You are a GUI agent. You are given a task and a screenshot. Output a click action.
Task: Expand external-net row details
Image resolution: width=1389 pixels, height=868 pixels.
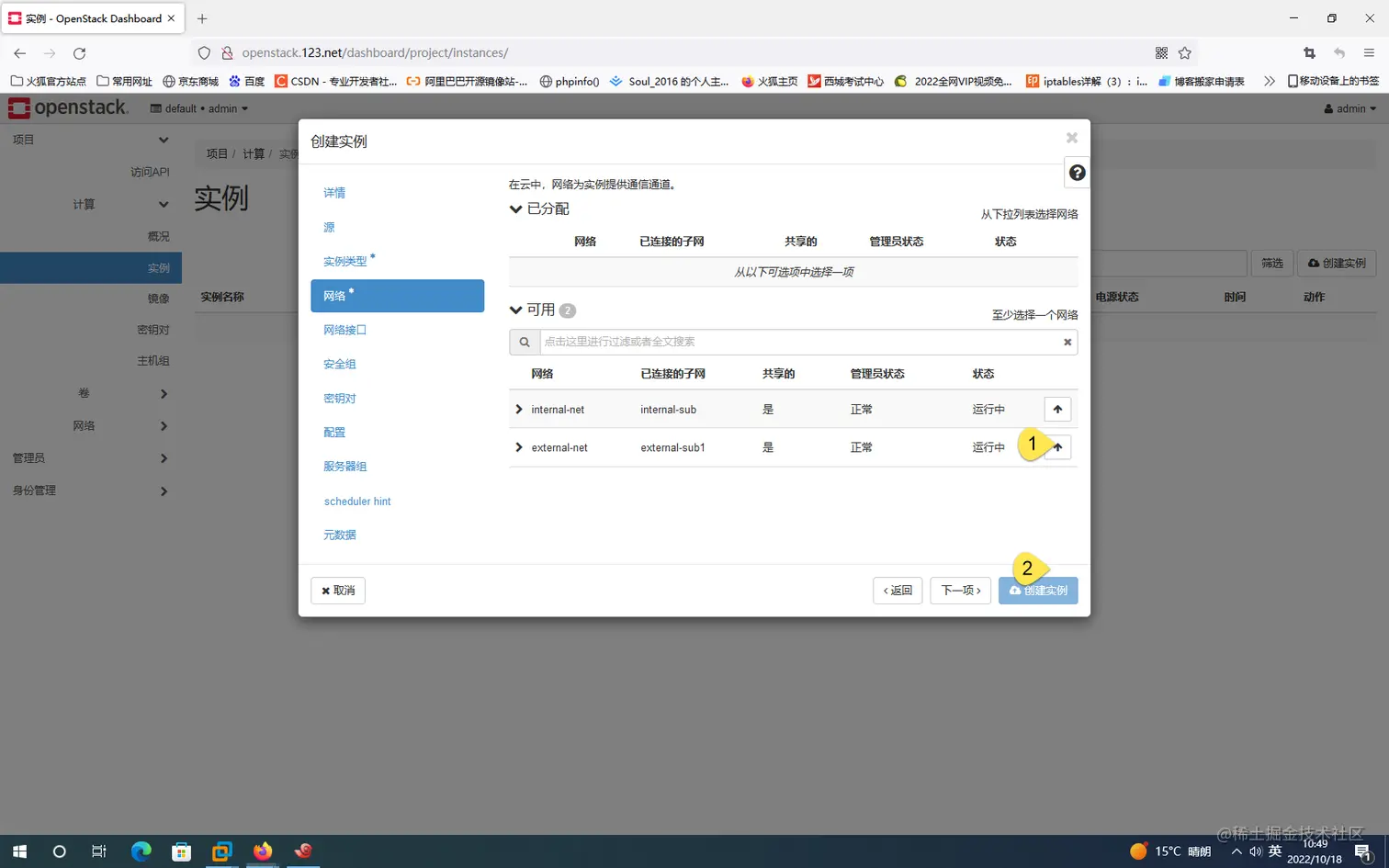pos(519,447)
